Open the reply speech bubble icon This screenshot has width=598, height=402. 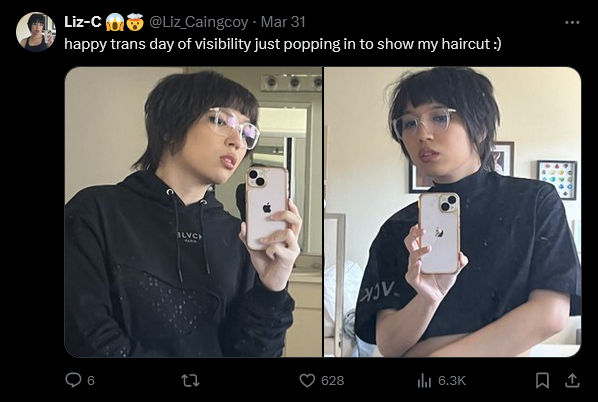73,380
